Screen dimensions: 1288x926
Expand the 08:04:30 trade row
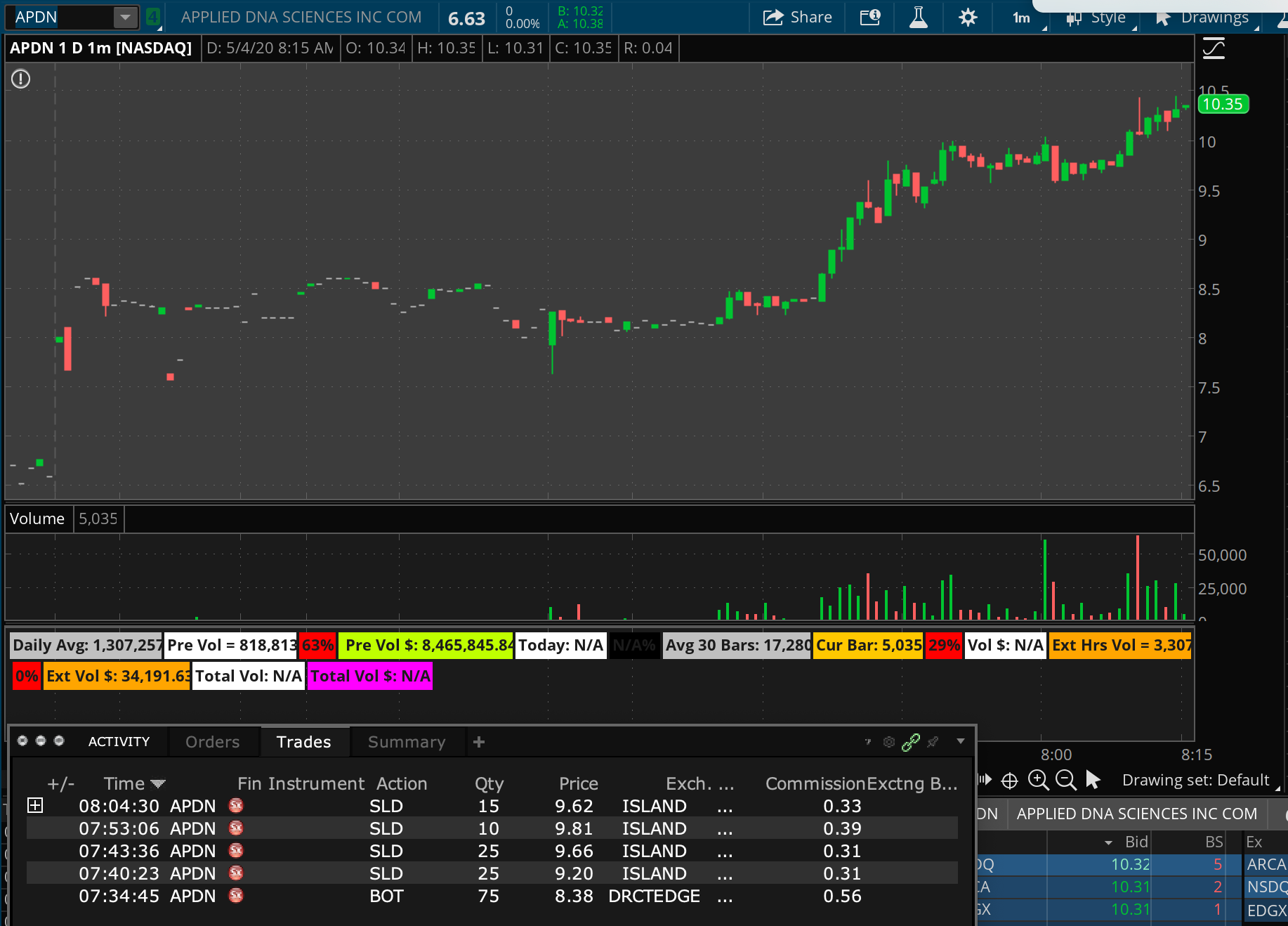(x=35, y=805)
